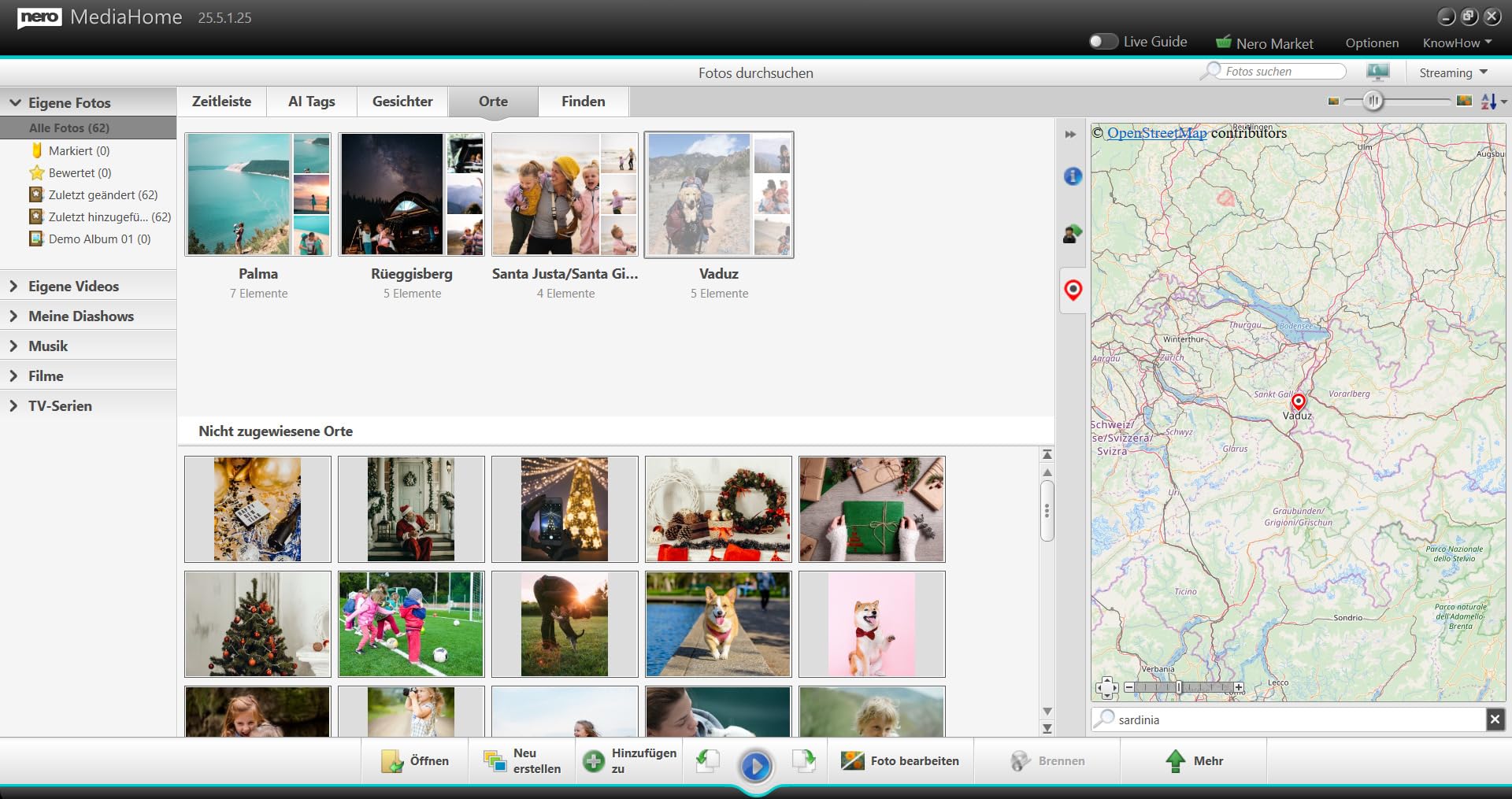1512x799 pixels.
Task: Open the OpenStreetMap link
Action: coord(1157,133)
